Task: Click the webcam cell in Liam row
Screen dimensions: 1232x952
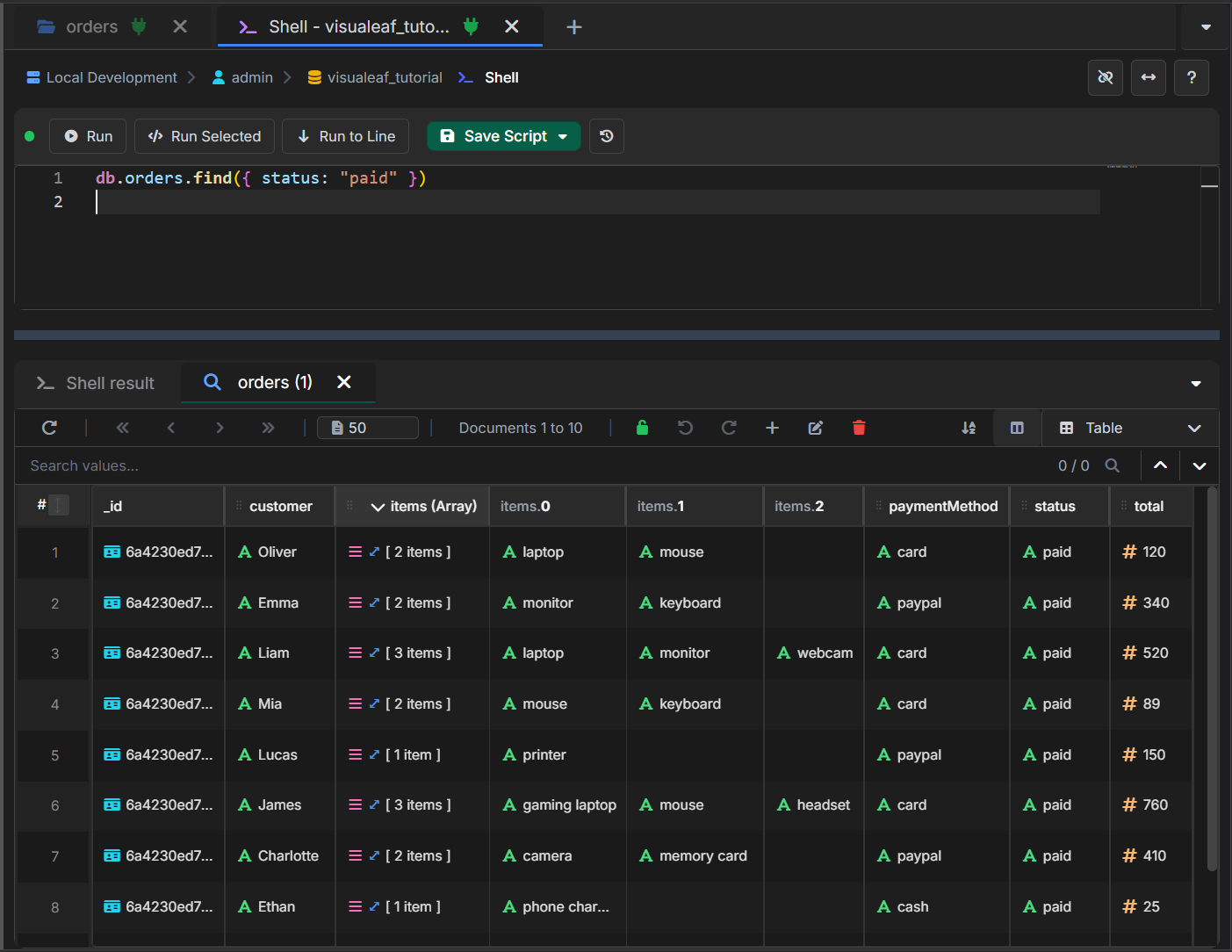Action: [814, 653]
